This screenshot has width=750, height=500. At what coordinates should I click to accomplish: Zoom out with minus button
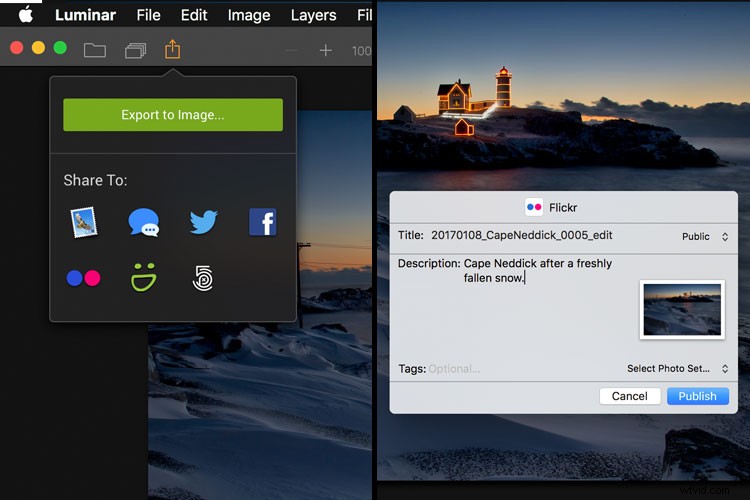(291, 50)
